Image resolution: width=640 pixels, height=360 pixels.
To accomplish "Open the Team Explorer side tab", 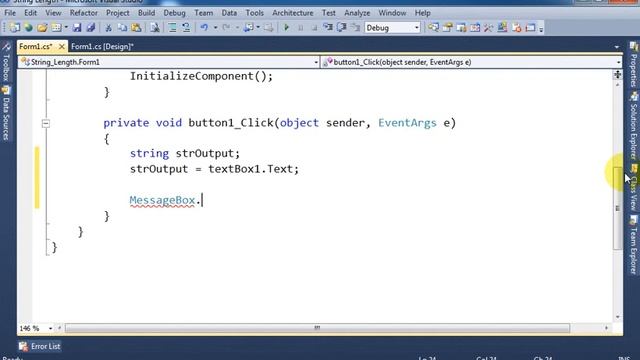I will click(x=633, y=244).
